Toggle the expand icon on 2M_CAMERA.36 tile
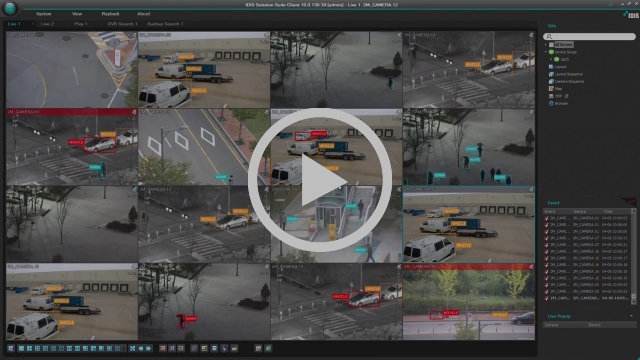Image resolution: width=640 pixels, height=360 pixels. pos(531,267)
